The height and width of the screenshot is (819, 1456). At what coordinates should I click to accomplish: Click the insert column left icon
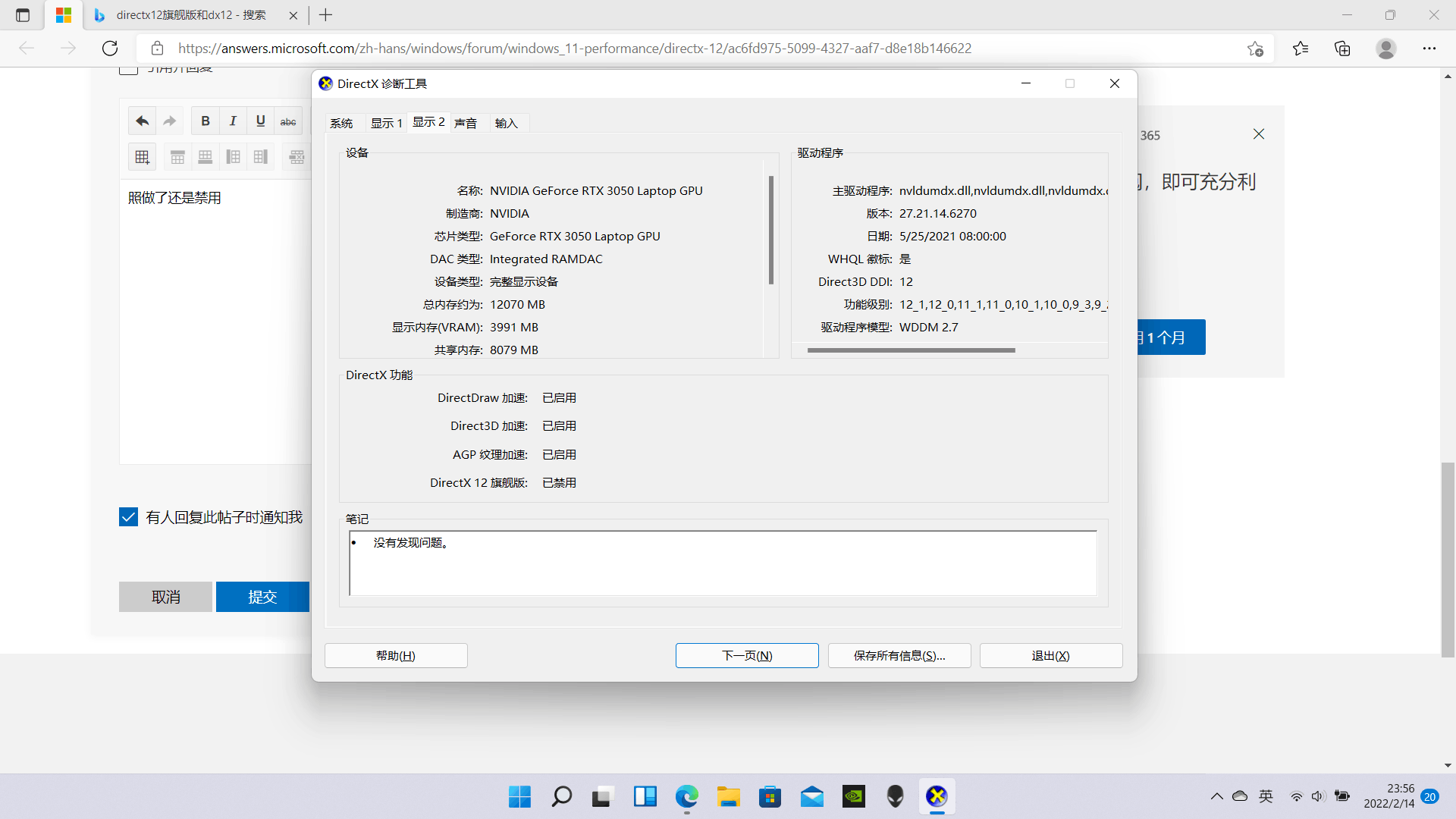point(233,157)
